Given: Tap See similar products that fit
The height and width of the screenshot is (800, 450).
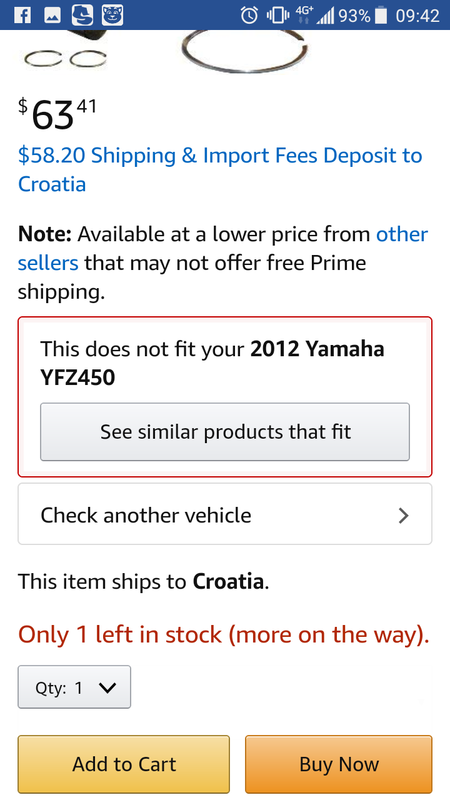Looking at the screenshot, I should point(225,432).
